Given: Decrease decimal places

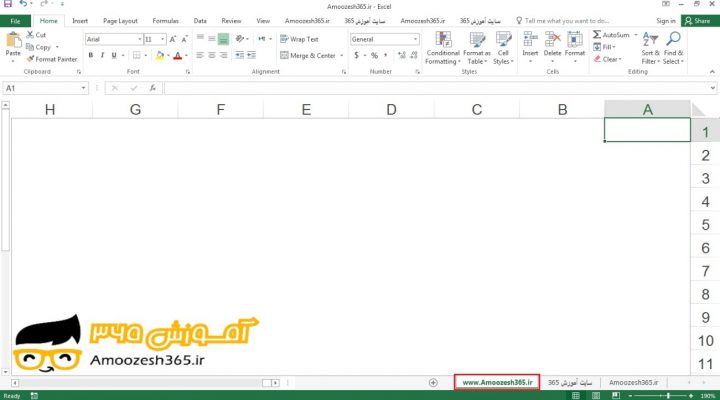Looking at the screenshot, I should click(x=414, y=55).
